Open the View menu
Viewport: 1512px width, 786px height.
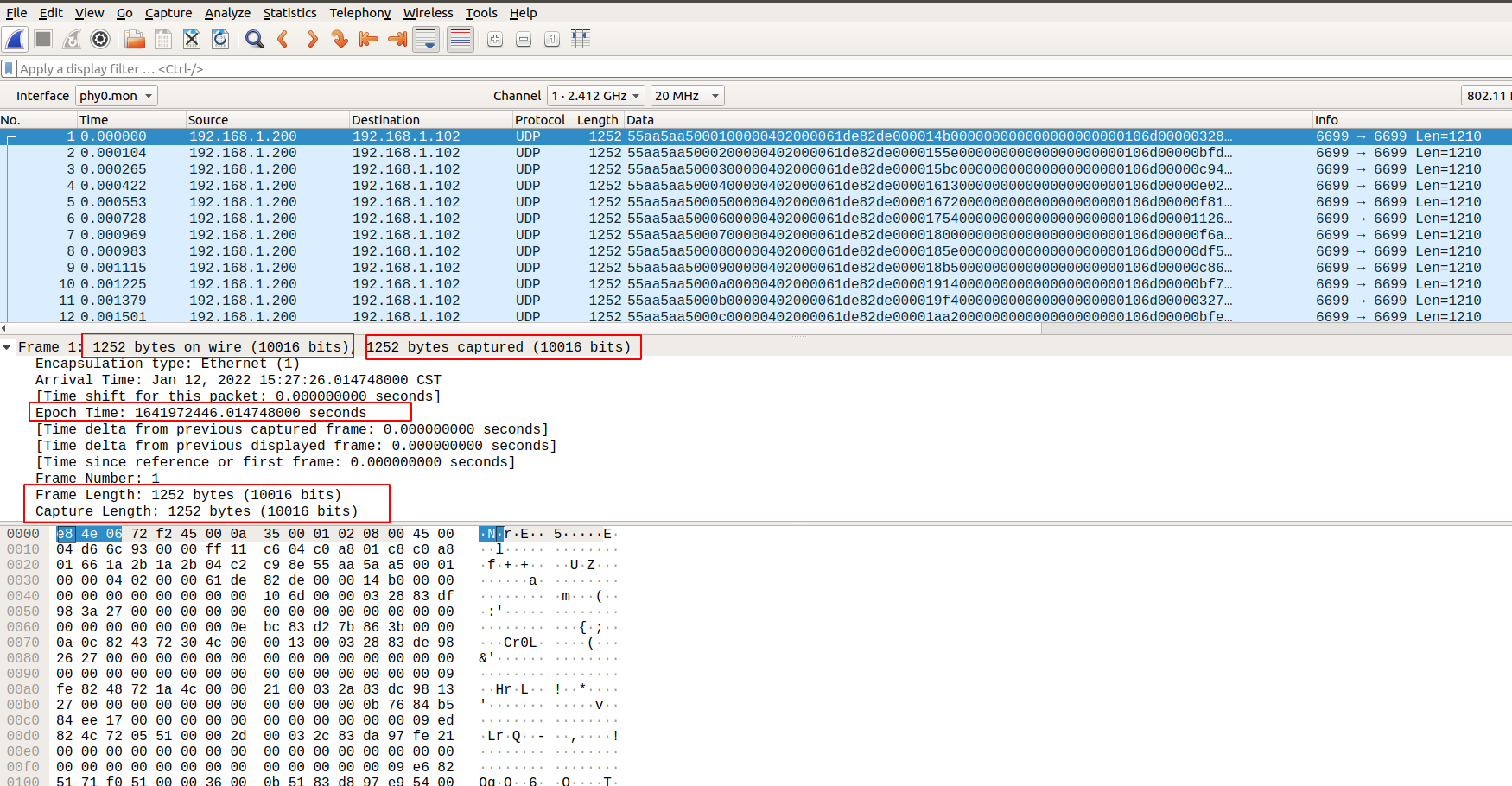[89, 13]
